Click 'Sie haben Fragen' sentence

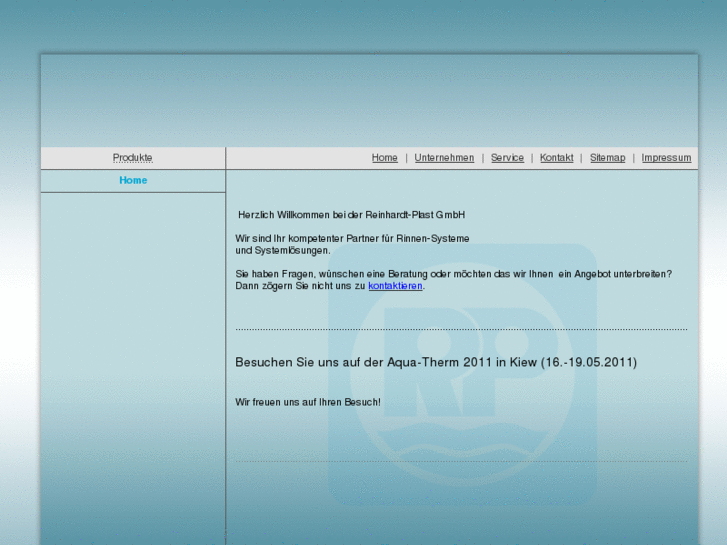453,274
